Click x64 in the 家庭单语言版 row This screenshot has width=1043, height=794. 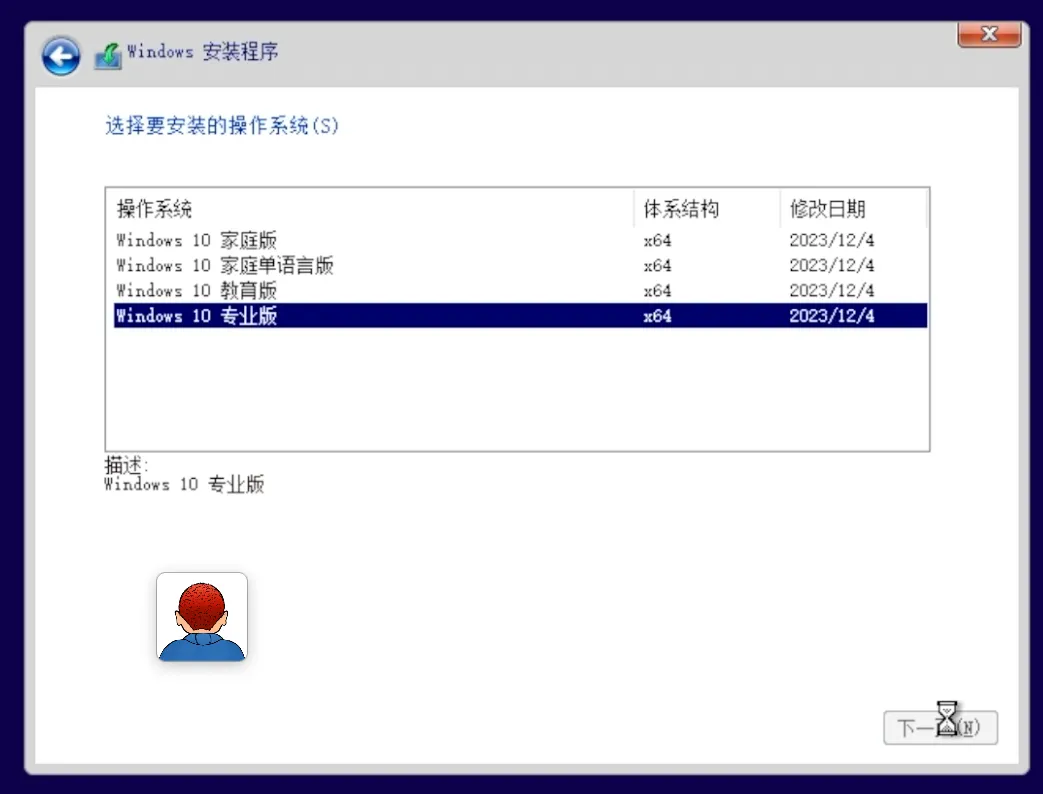(657, 265)
